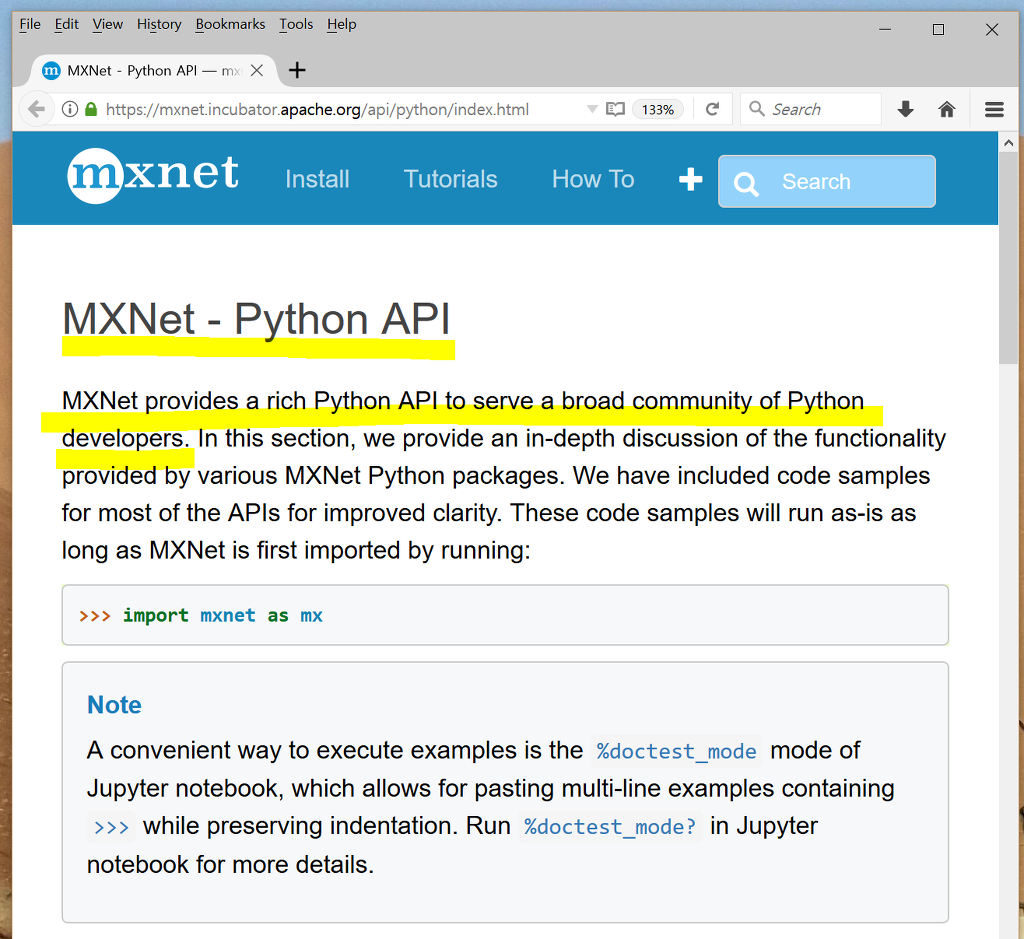
Task: Open the Help menu
Action: (x=342, y=25)
